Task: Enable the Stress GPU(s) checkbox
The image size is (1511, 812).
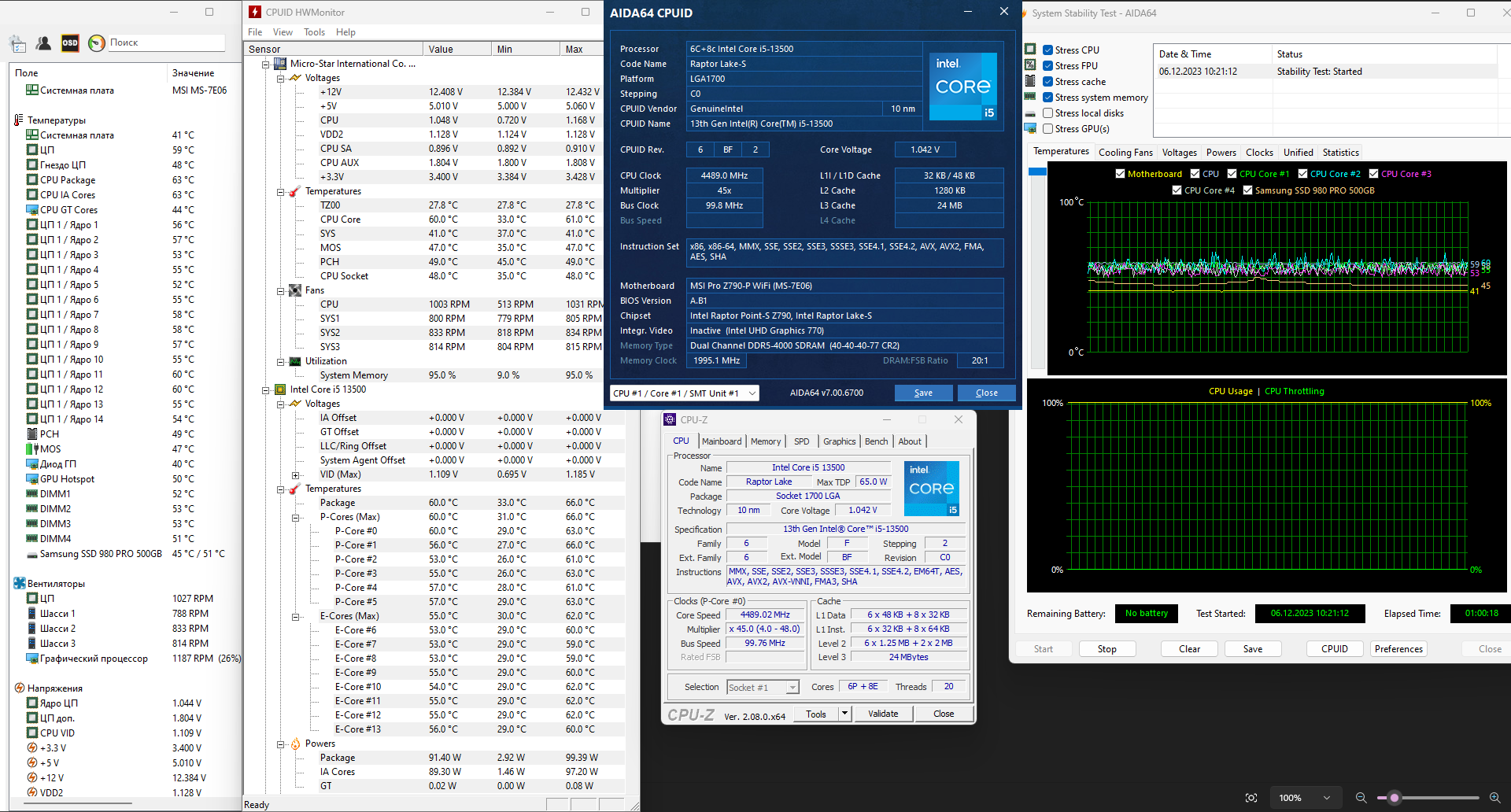Action: [x=1047, y=128]
